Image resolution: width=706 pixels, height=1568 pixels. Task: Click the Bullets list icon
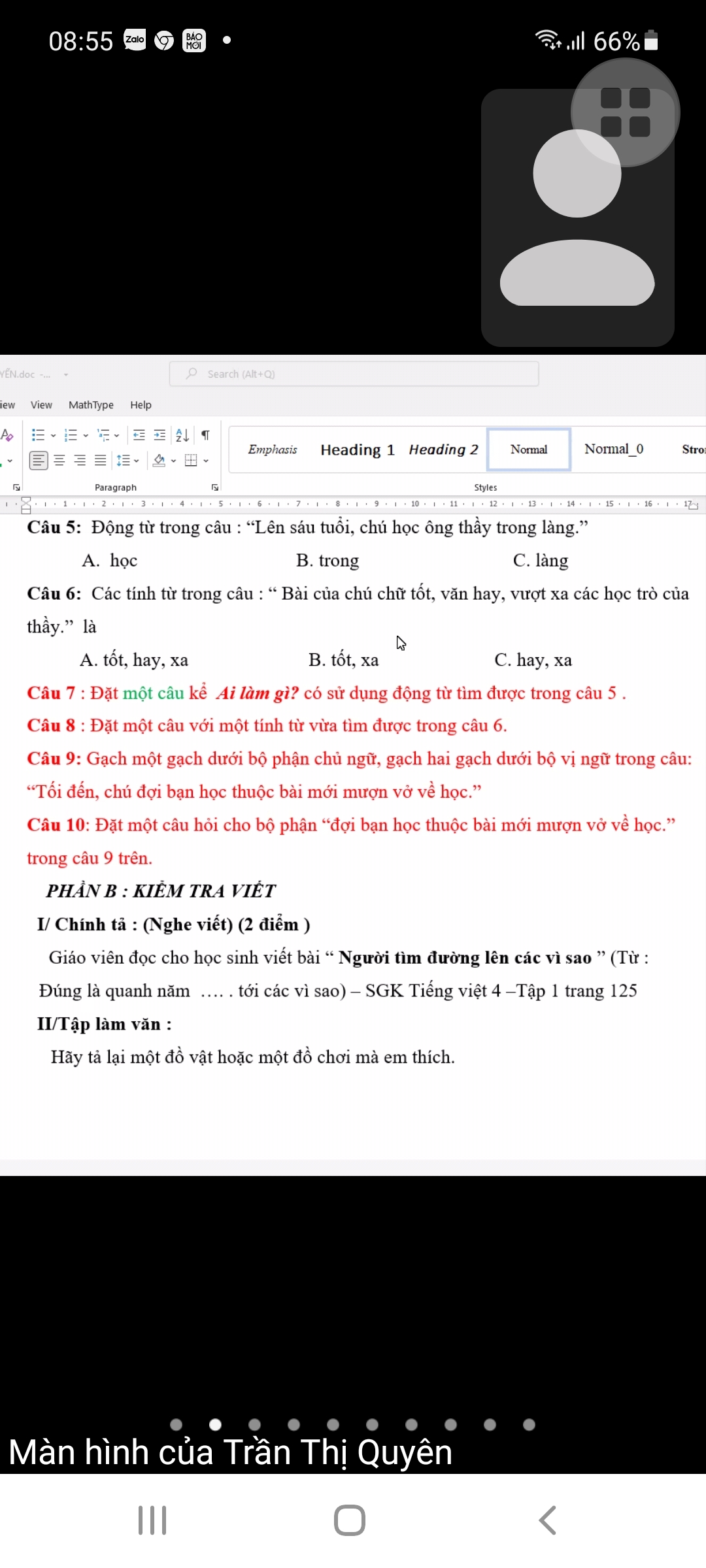click(39, 435)
